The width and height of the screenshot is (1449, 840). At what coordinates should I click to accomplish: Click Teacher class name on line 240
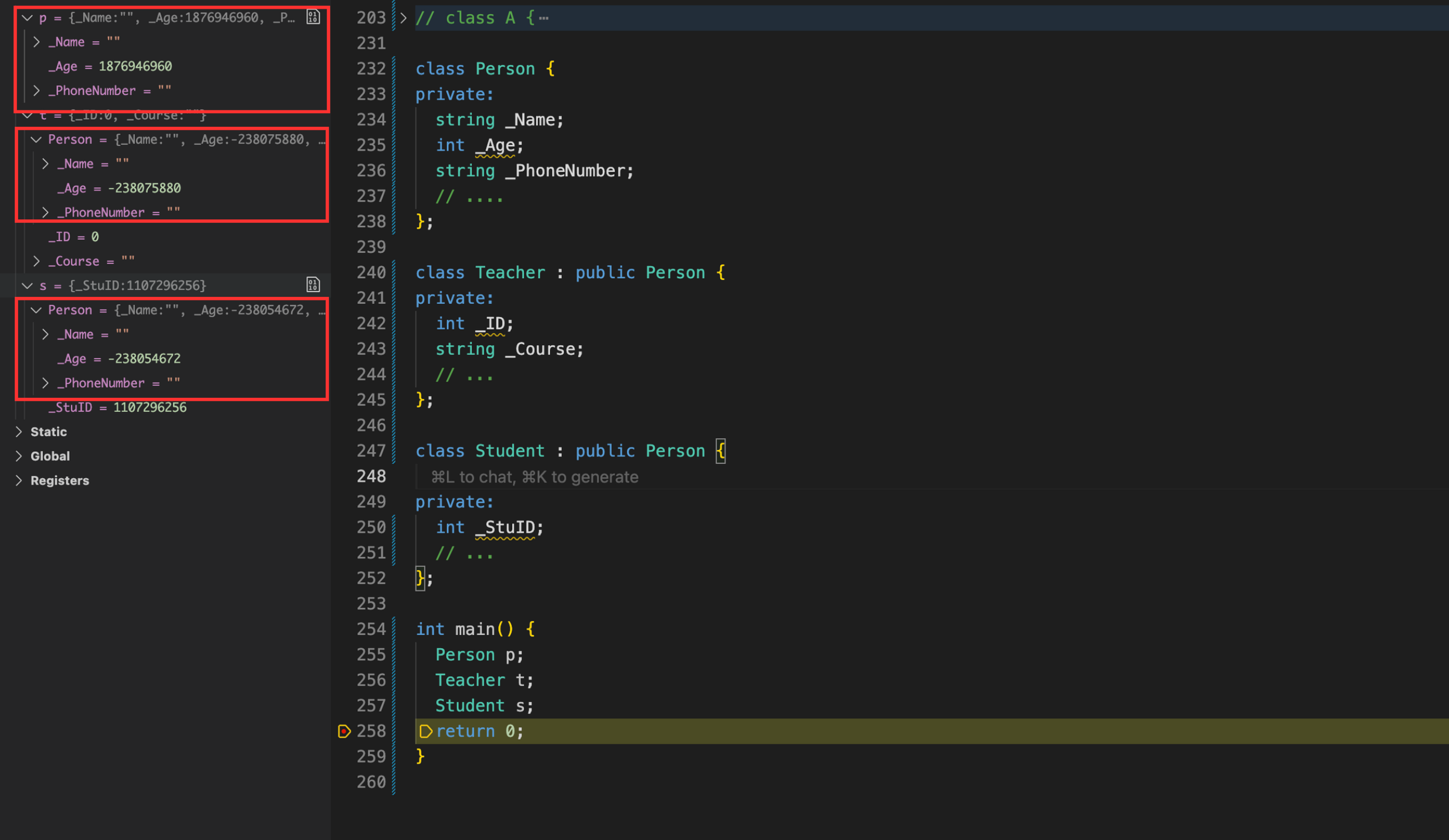point(509,273)
